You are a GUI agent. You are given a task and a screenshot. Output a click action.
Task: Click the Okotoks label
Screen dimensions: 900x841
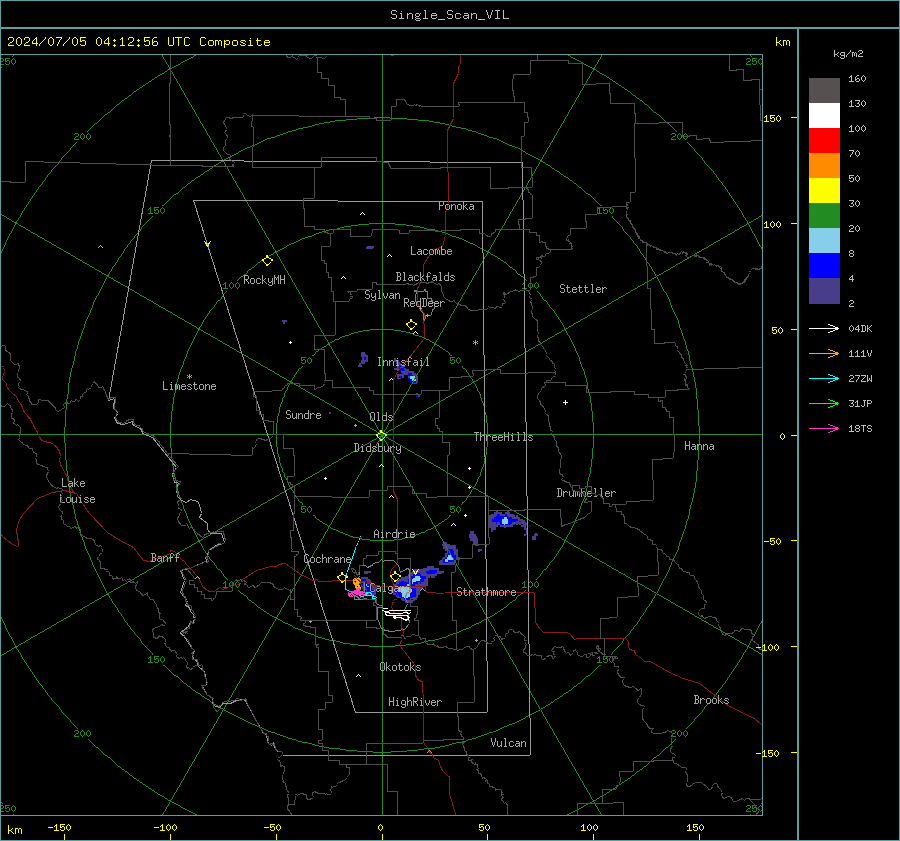(x=400, y=667)
